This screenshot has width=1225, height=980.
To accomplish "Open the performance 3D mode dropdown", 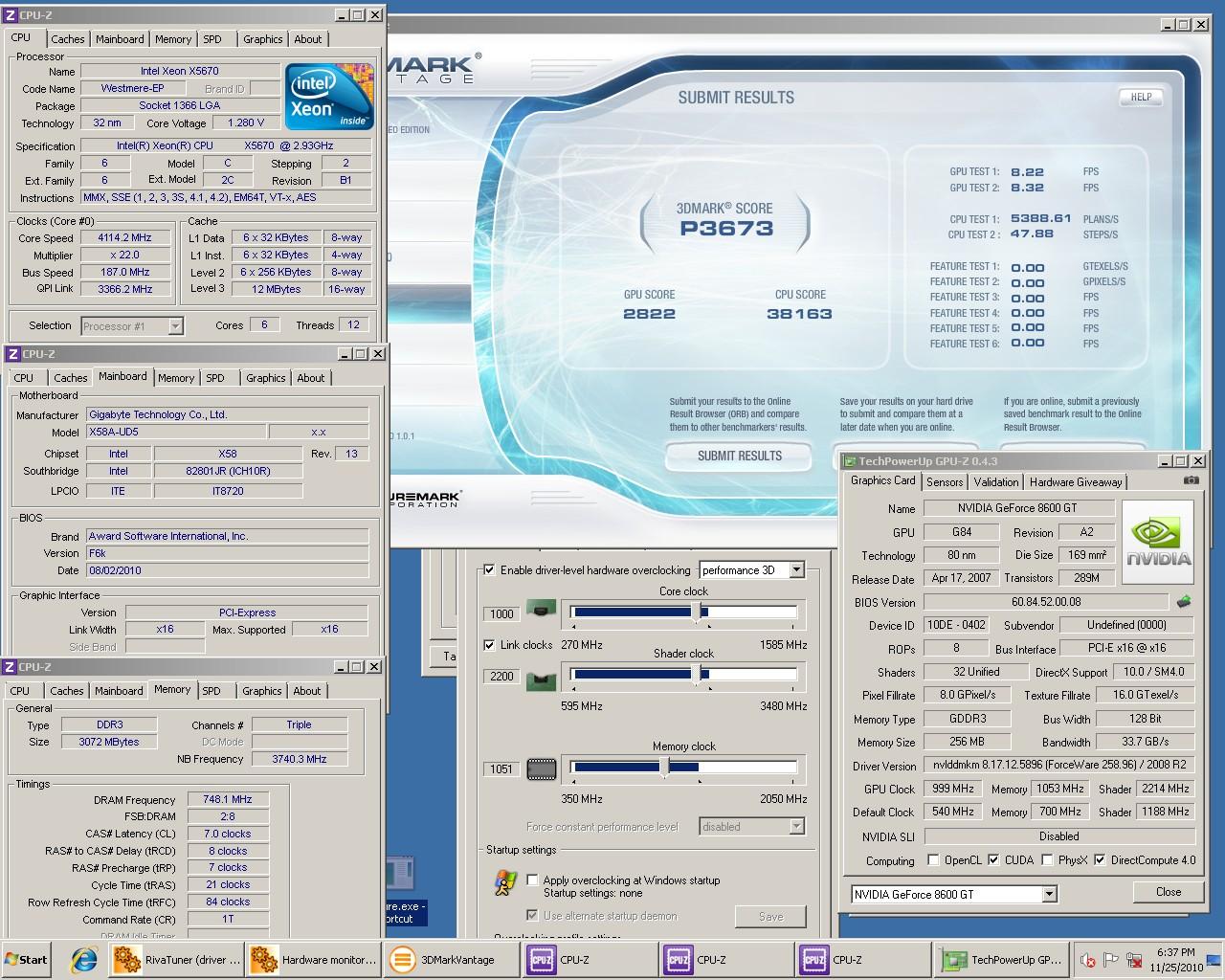I will pyautogui.click(x=752, y=569).
